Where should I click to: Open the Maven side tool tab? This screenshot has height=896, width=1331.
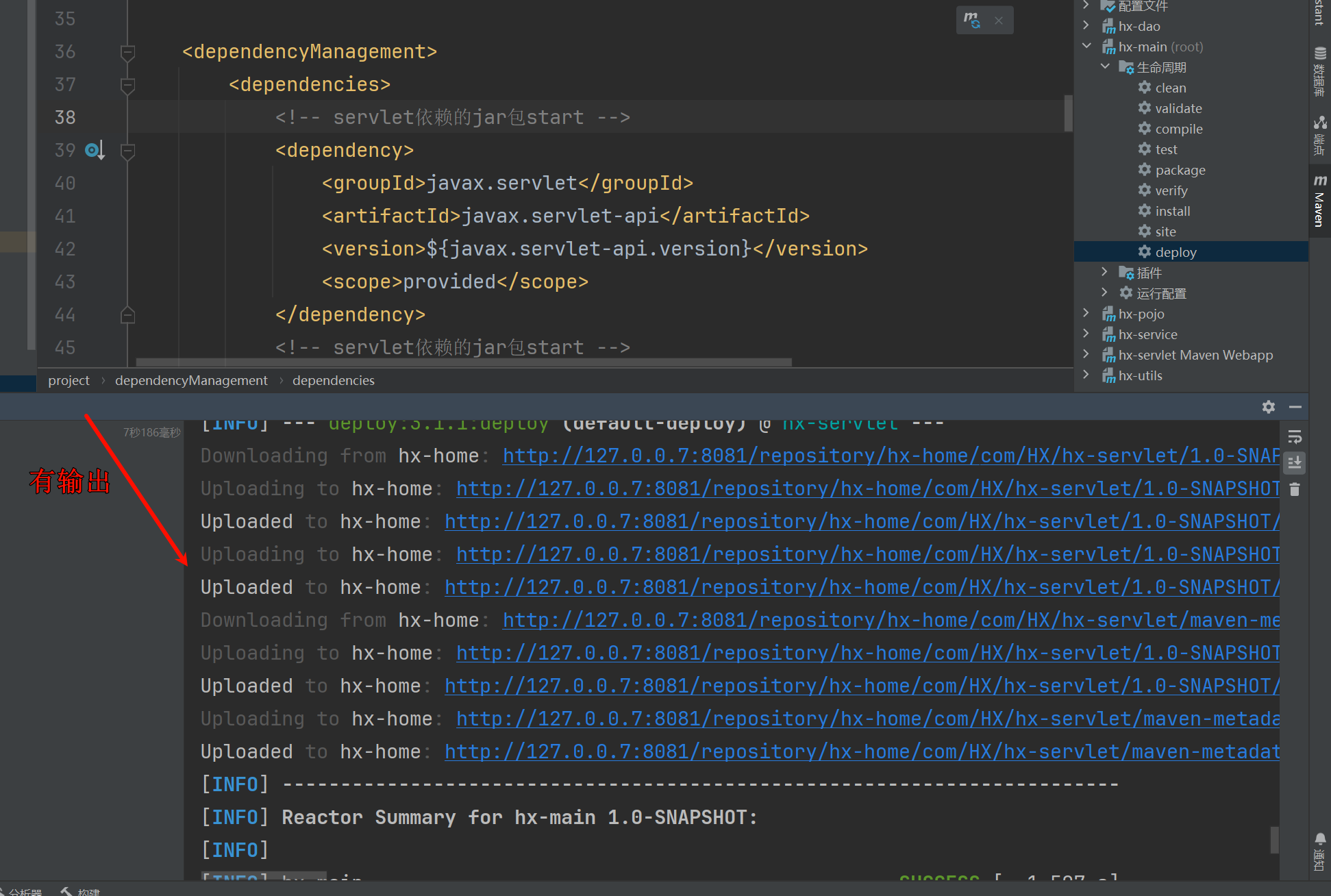[1319, 202]
